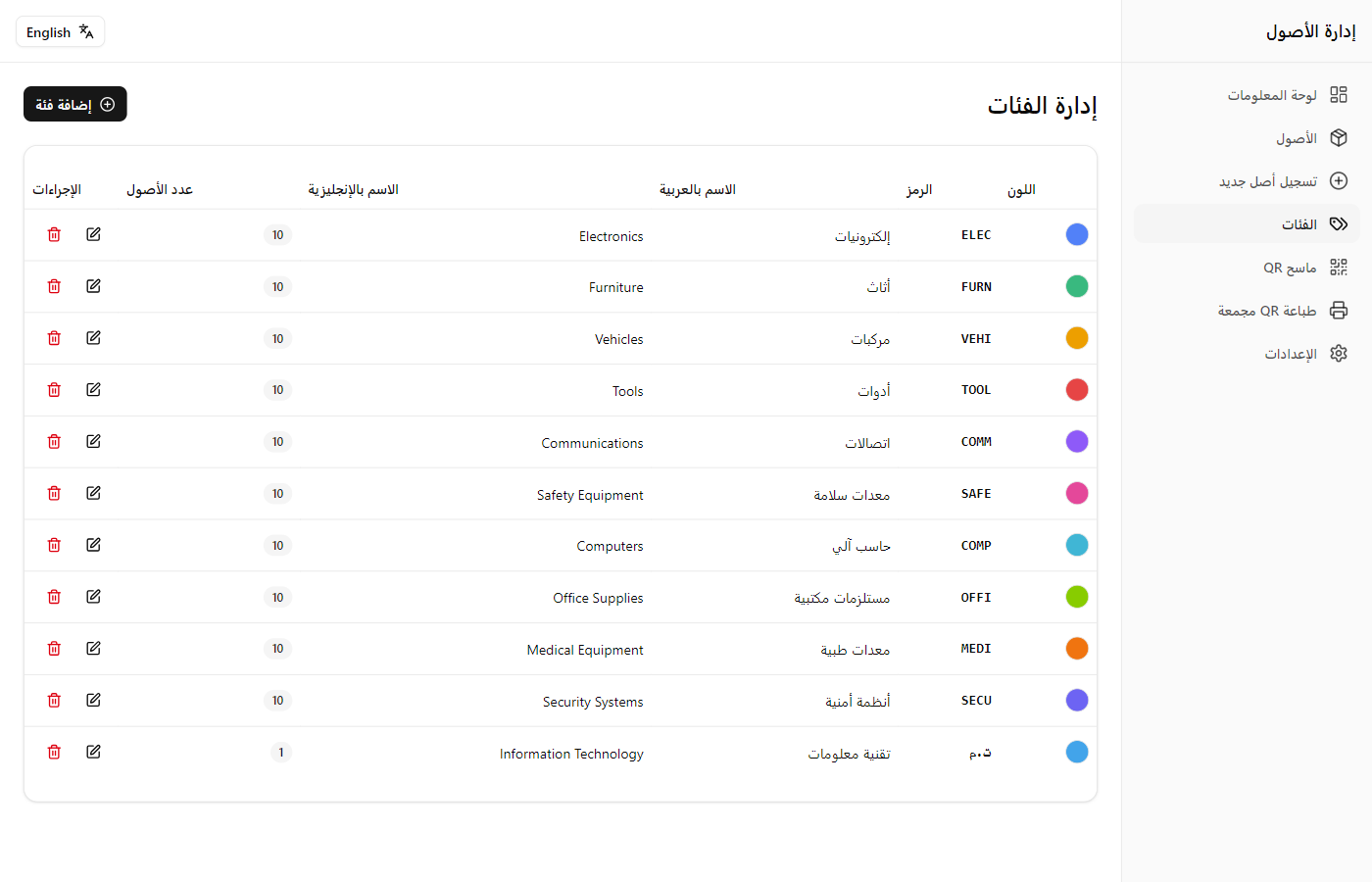
Task: Click the orange-yellow color dot for Vehicles
Action: coord(1077,338)
